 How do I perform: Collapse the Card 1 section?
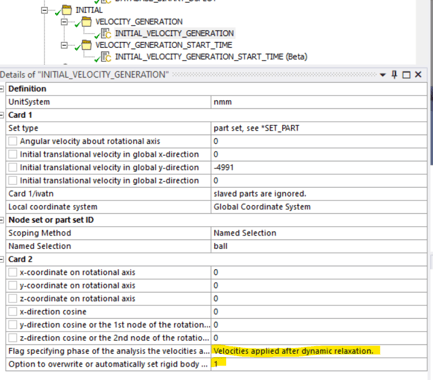click(2, 115)
